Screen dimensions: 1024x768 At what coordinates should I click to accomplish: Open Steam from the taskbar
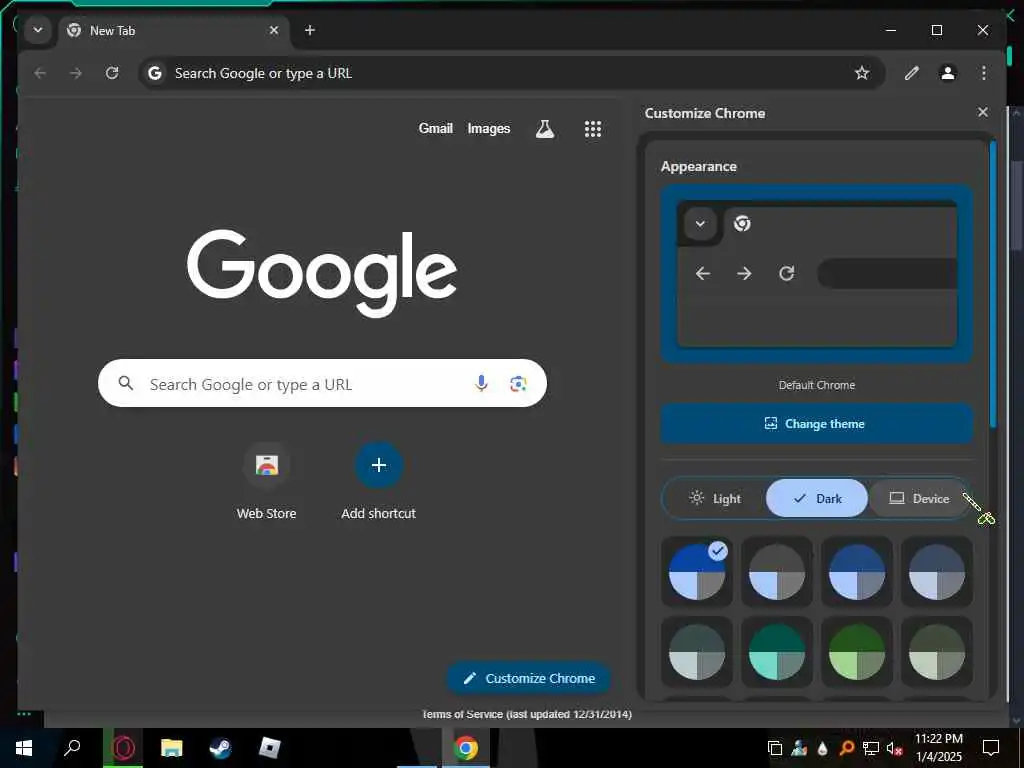click(x=220, y=748)
